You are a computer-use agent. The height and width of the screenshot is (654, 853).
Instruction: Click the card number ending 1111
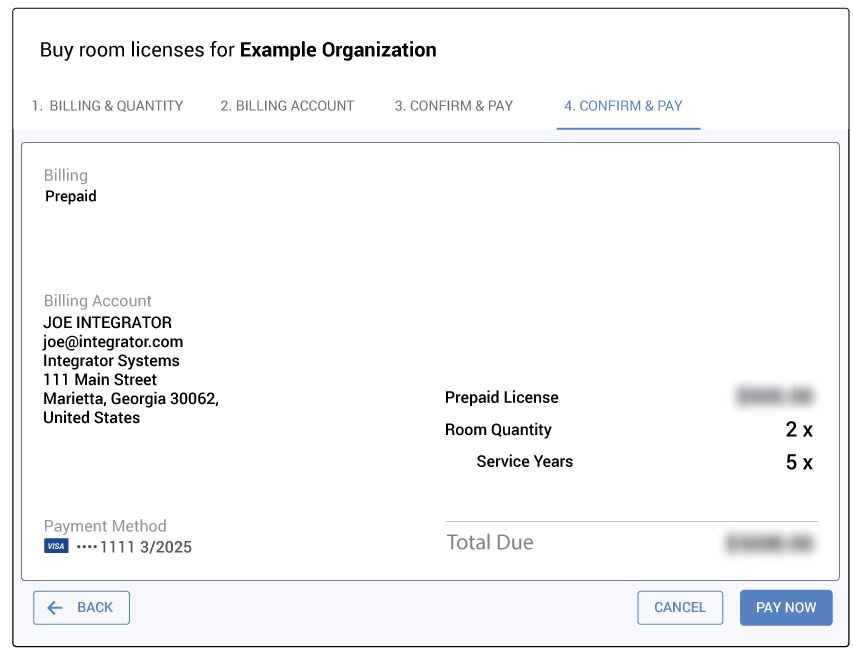pos(134,547)
